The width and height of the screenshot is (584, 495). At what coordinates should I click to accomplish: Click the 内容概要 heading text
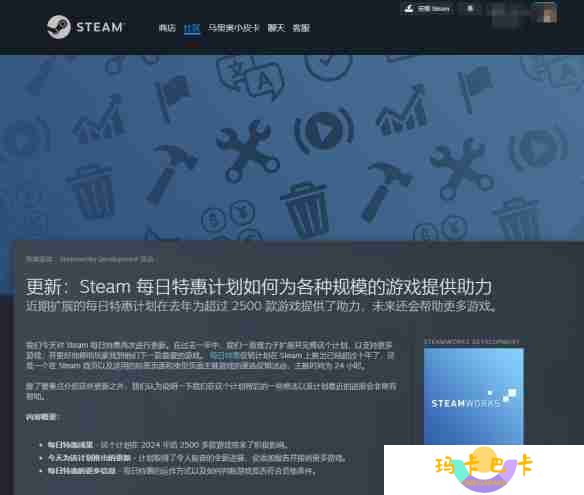coord(42,417)
